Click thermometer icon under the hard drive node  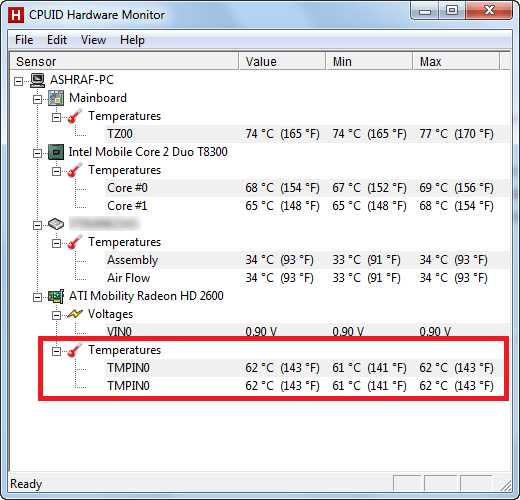pos(75,242)
